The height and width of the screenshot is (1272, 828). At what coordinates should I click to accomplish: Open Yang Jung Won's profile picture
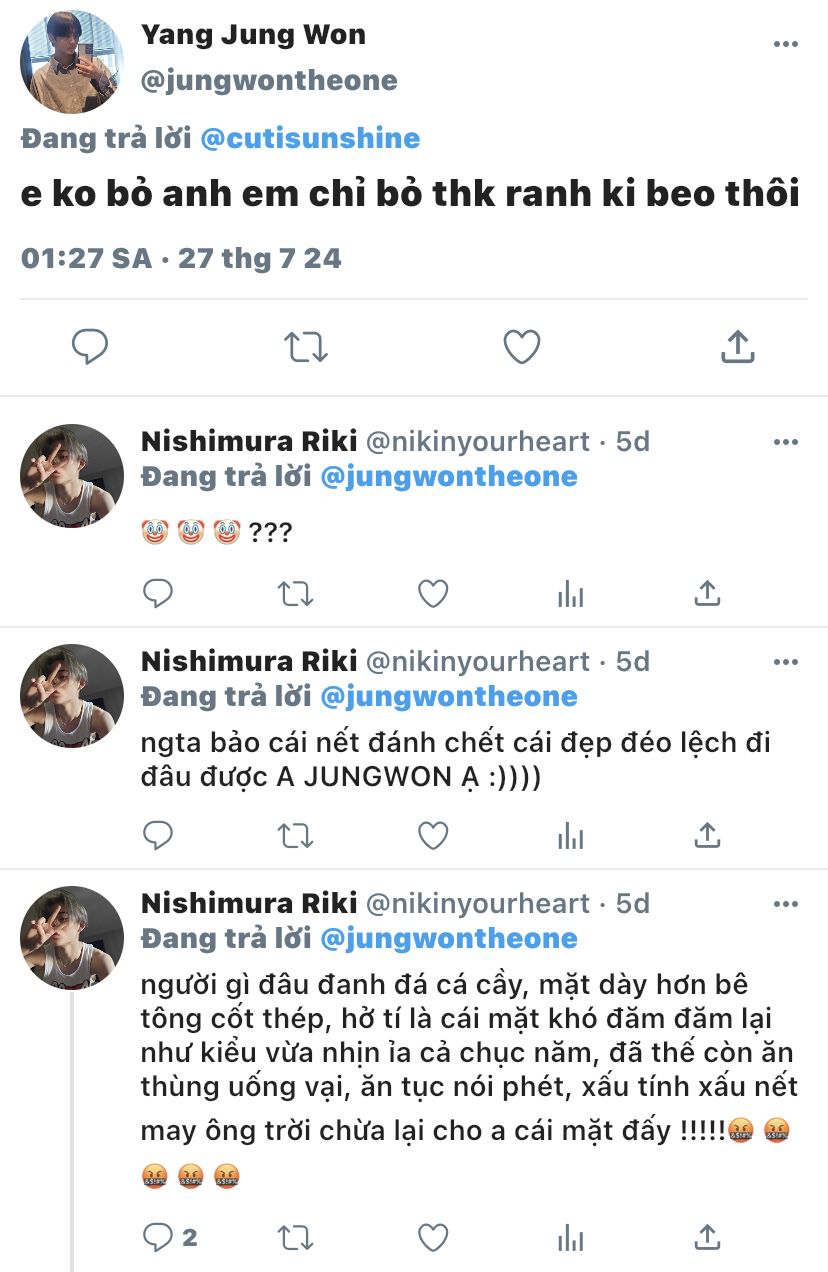tap(71, 62)
